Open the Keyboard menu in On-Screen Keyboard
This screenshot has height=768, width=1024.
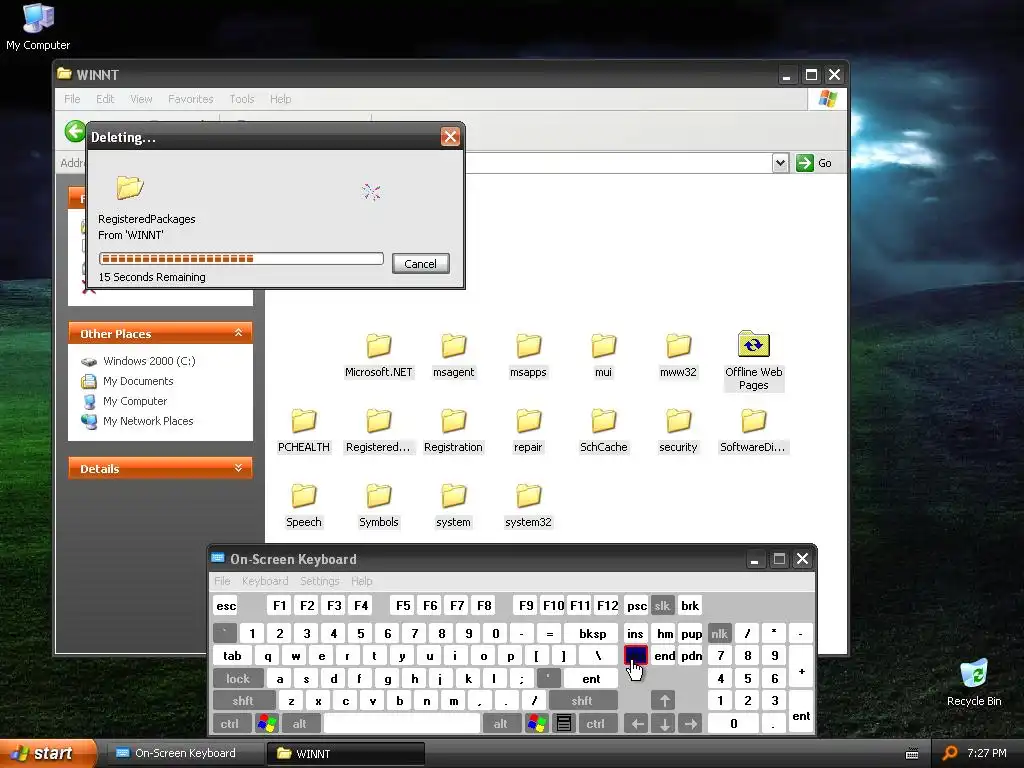coord(264,581)
